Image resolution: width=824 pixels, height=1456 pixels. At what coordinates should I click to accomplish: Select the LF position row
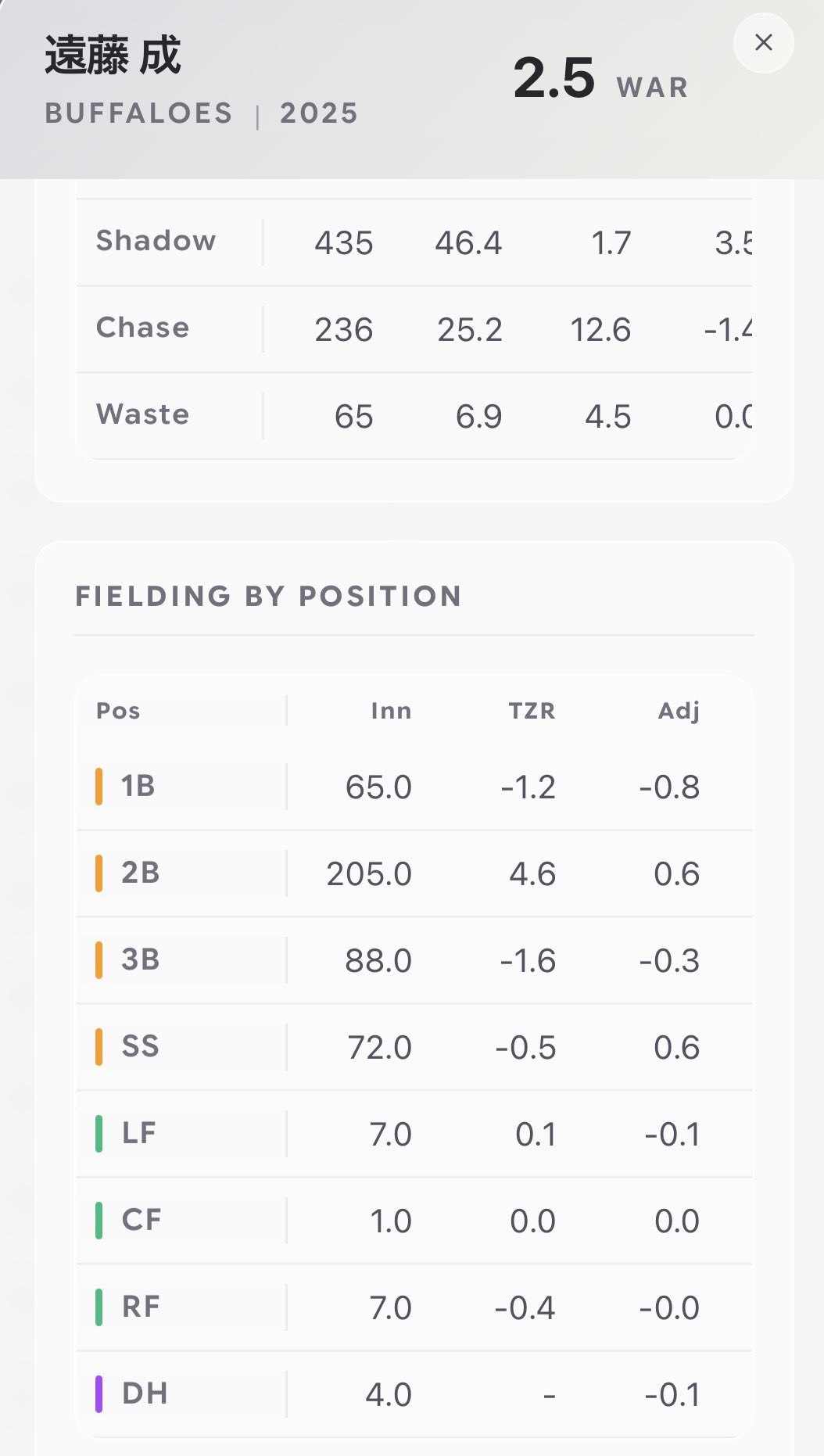click(x=414, y=1134)
